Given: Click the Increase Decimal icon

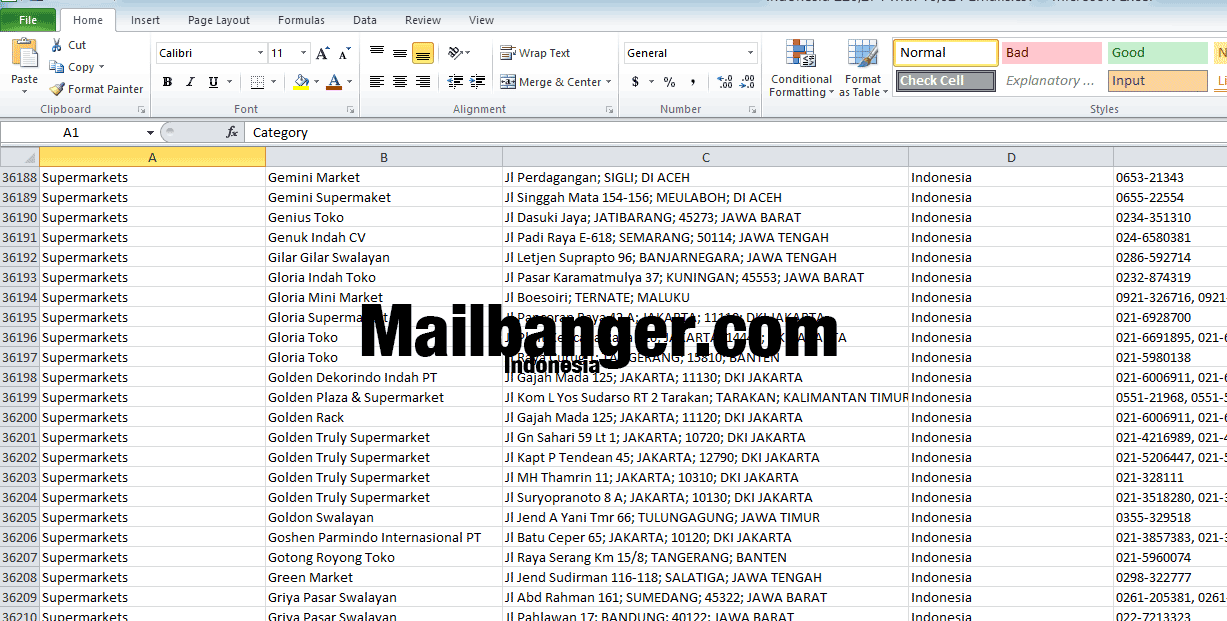Looking at the screenshot, I should [x=725, y=82].
